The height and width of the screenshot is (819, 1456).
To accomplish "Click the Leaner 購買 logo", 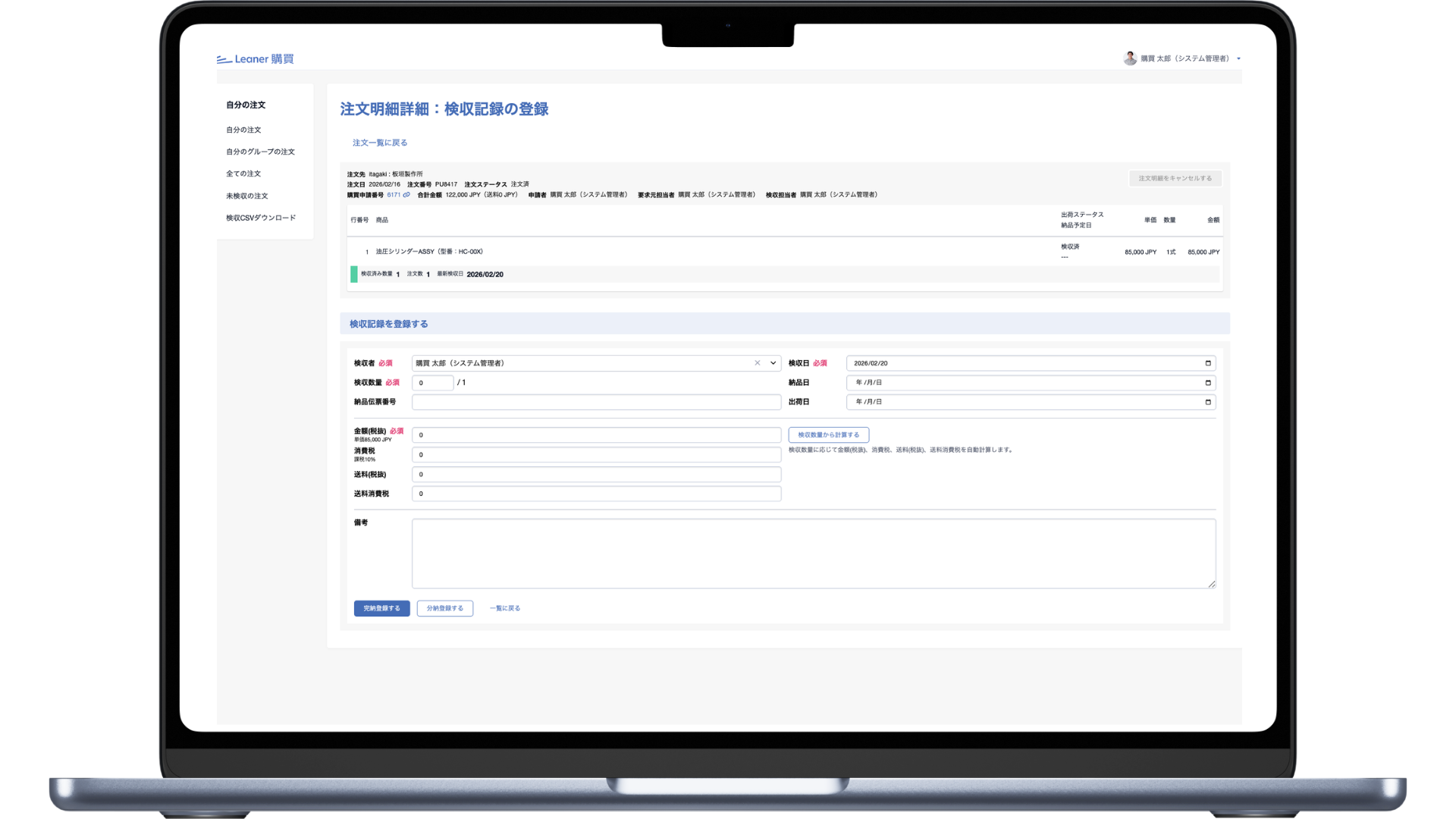I will pyautogui.click(x=256, y=58).
